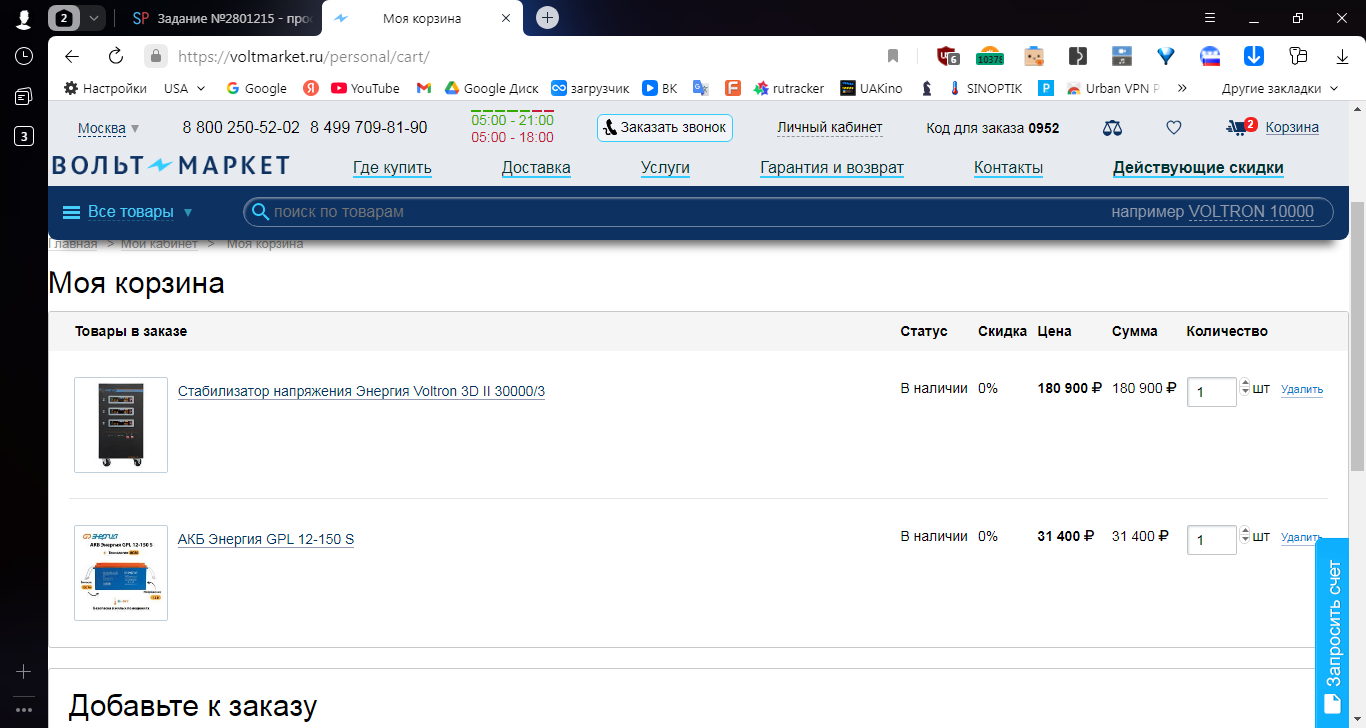Click the АКБ Энергия battery thumbnail

pos(121,573)
